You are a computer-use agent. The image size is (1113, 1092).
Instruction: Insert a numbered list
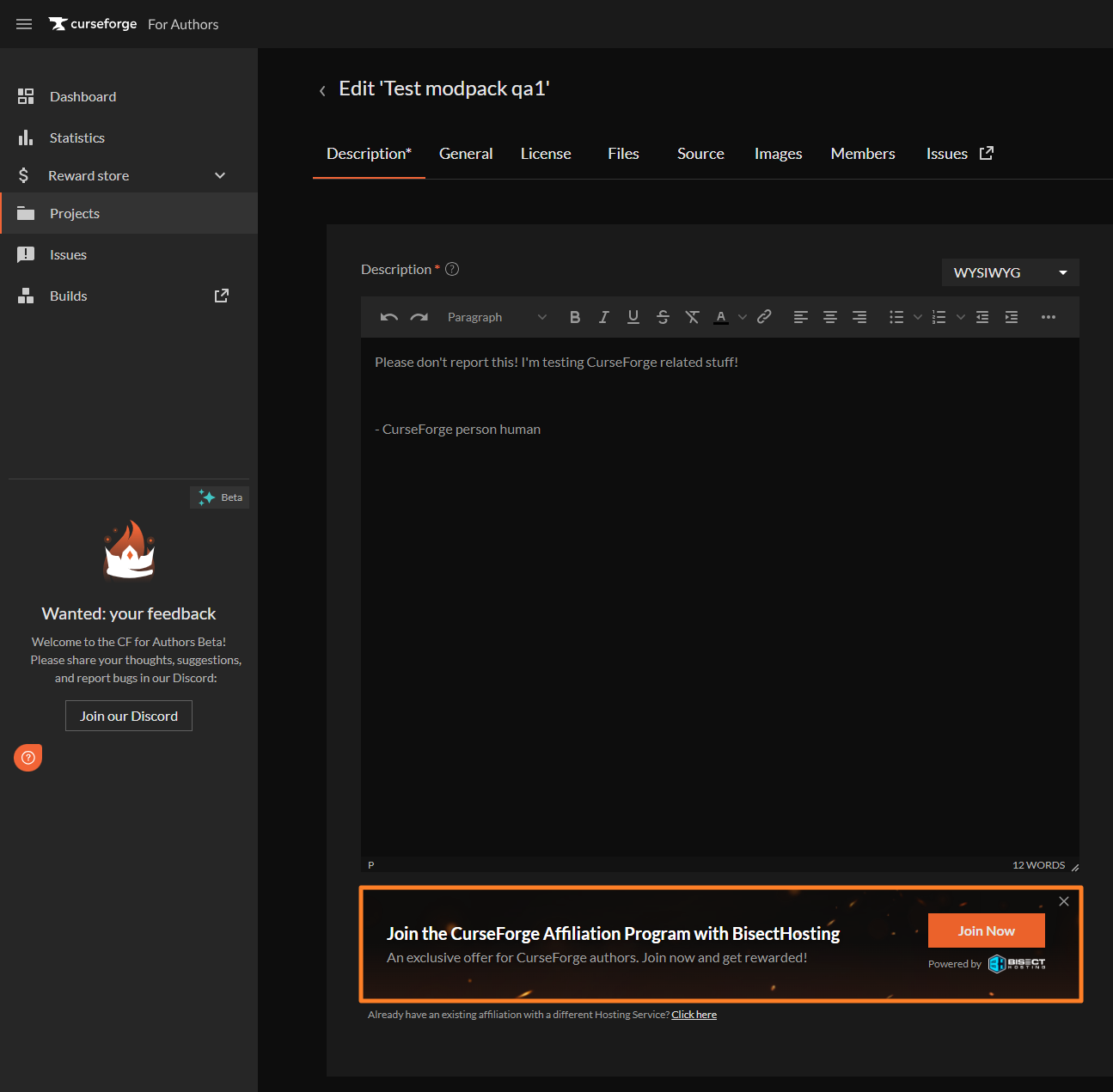tap(939, 317)
